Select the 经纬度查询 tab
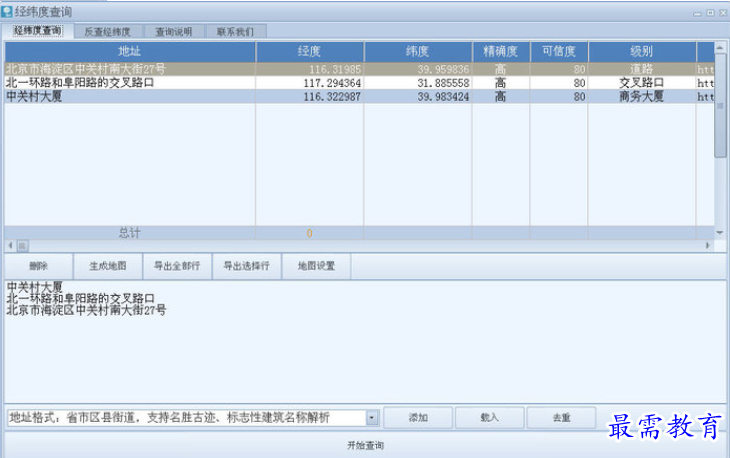This screenshot has height=458, width=730. click(x=38, y=32)
